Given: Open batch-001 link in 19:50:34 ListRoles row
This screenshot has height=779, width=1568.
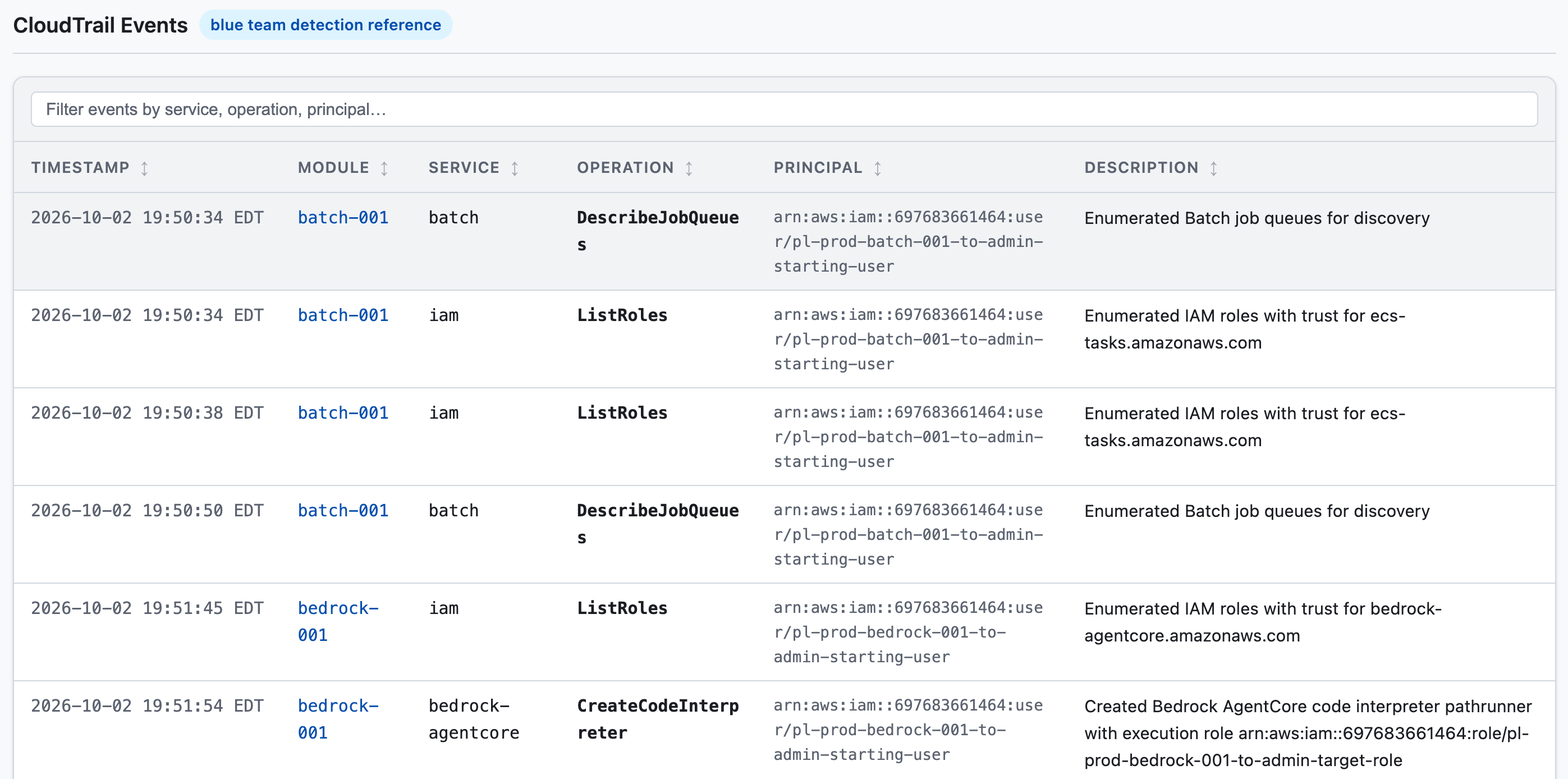Looking at the screenshot, I should point(343,315).
